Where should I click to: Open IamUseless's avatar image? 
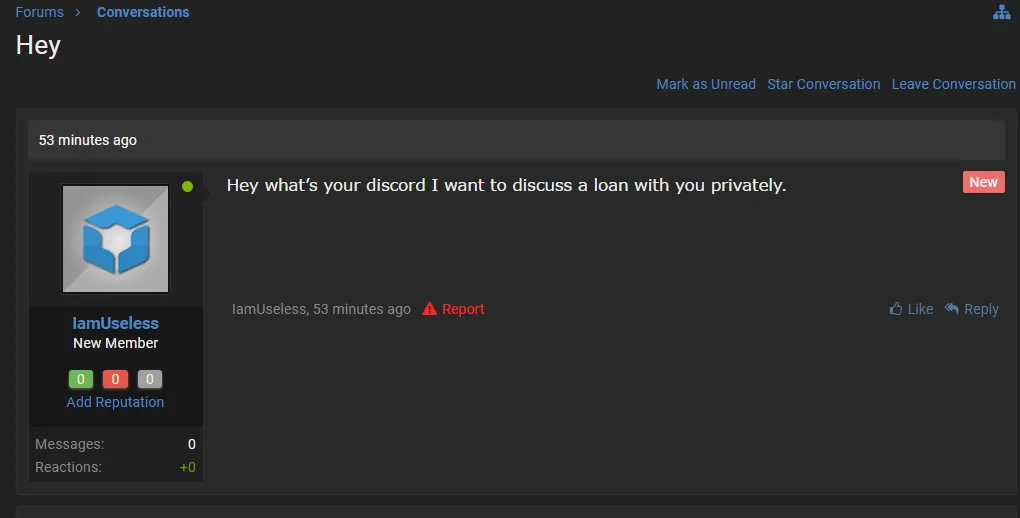(115, 239)
